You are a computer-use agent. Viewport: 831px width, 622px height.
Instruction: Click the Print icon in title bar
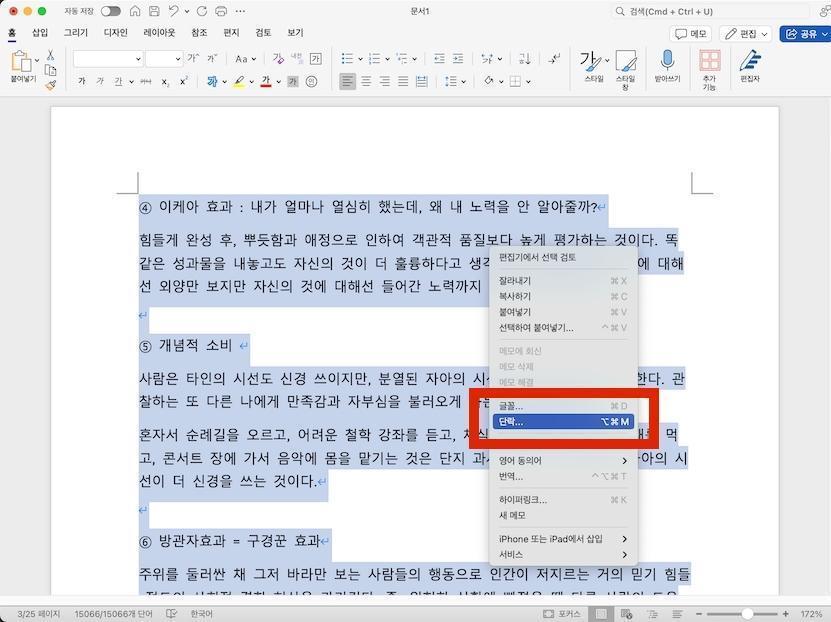click(x=221, y=11)
